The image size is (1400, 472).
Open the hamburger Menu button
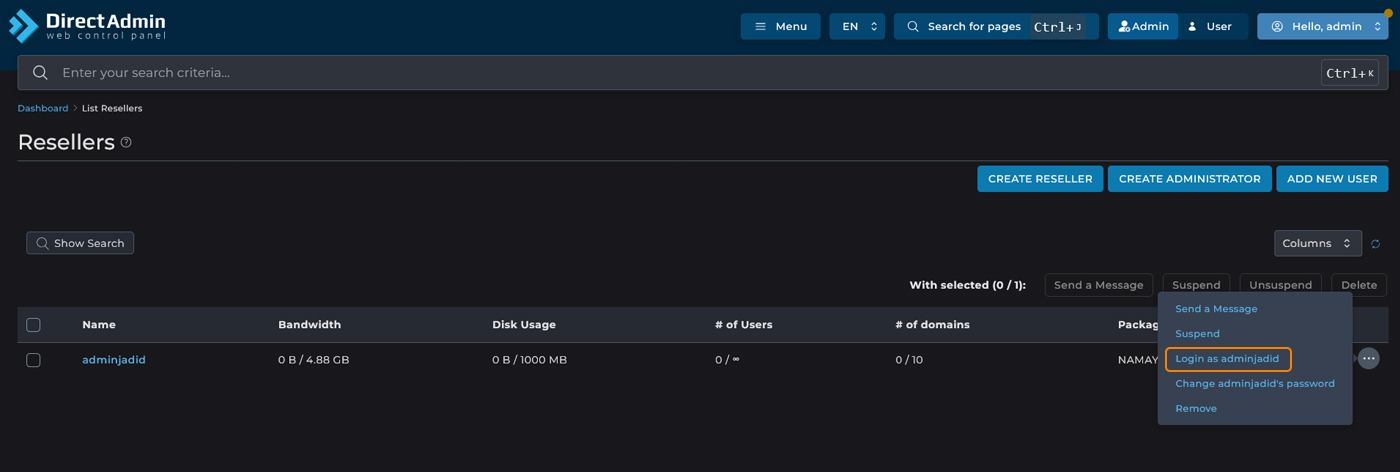pyautogui.click(x=780, y=27)
